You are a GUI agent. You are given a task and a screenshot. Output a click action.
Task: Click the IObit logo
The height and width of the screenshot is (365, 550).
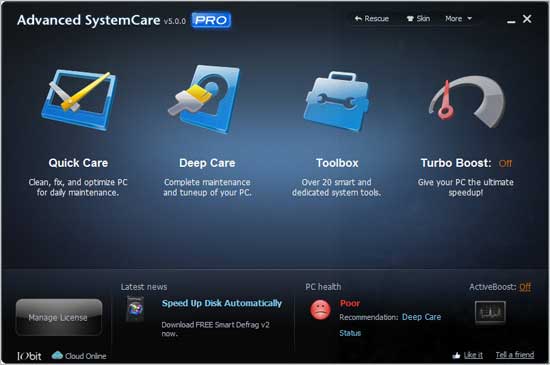point(29,356)
